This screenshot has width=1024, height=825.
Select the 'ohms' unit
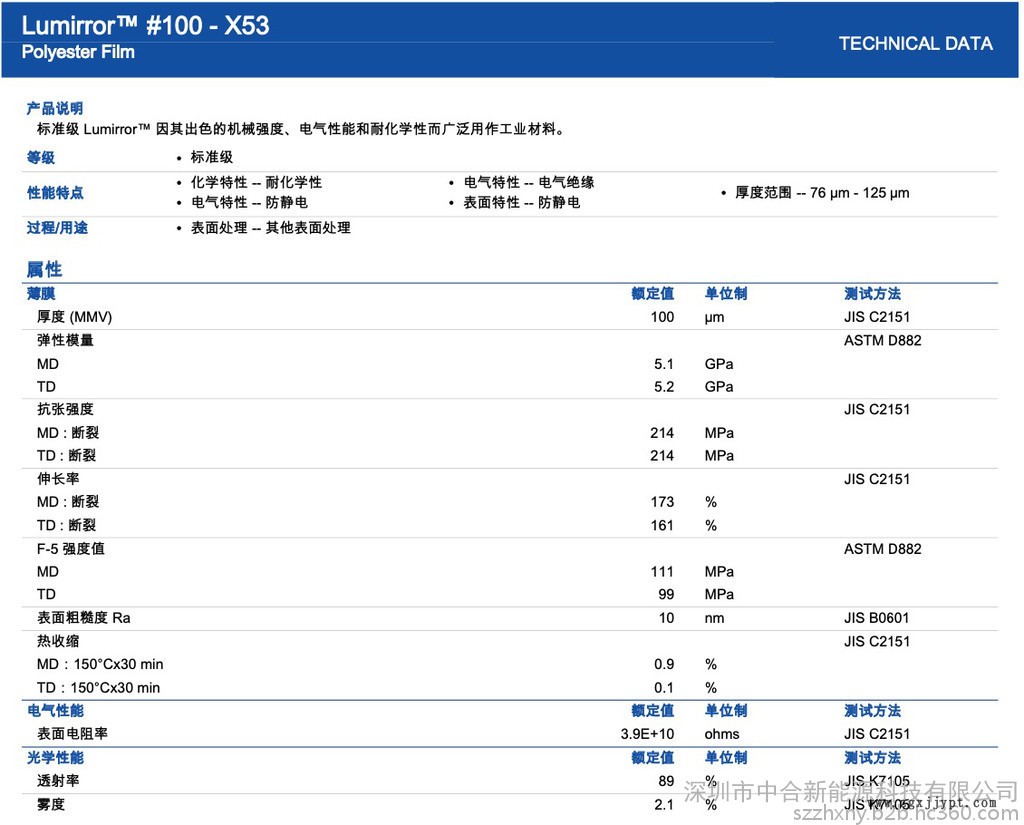[x=722, y=734]
